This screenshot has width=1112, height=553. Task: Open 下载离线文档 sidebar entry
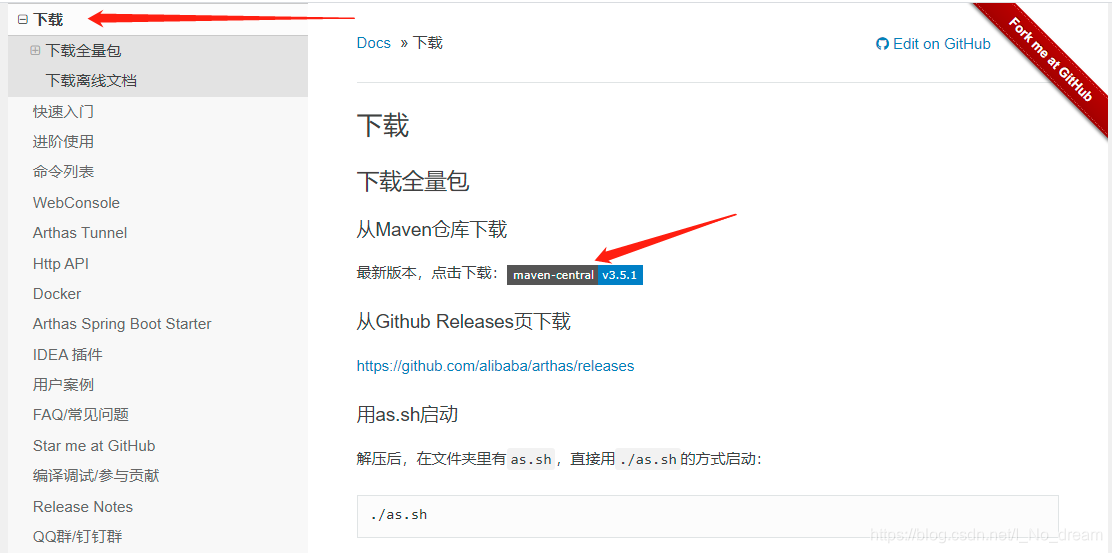point(91,81)
